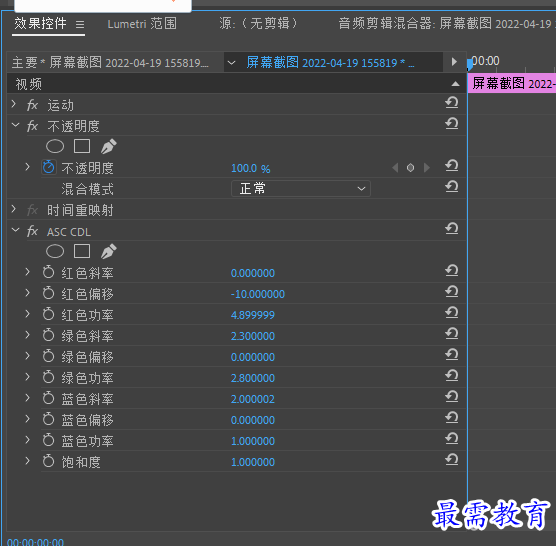556x546 pixels.
Task: Expand the 时间重映射 effect
Action: pyautogui.click(x=14, y=209)
